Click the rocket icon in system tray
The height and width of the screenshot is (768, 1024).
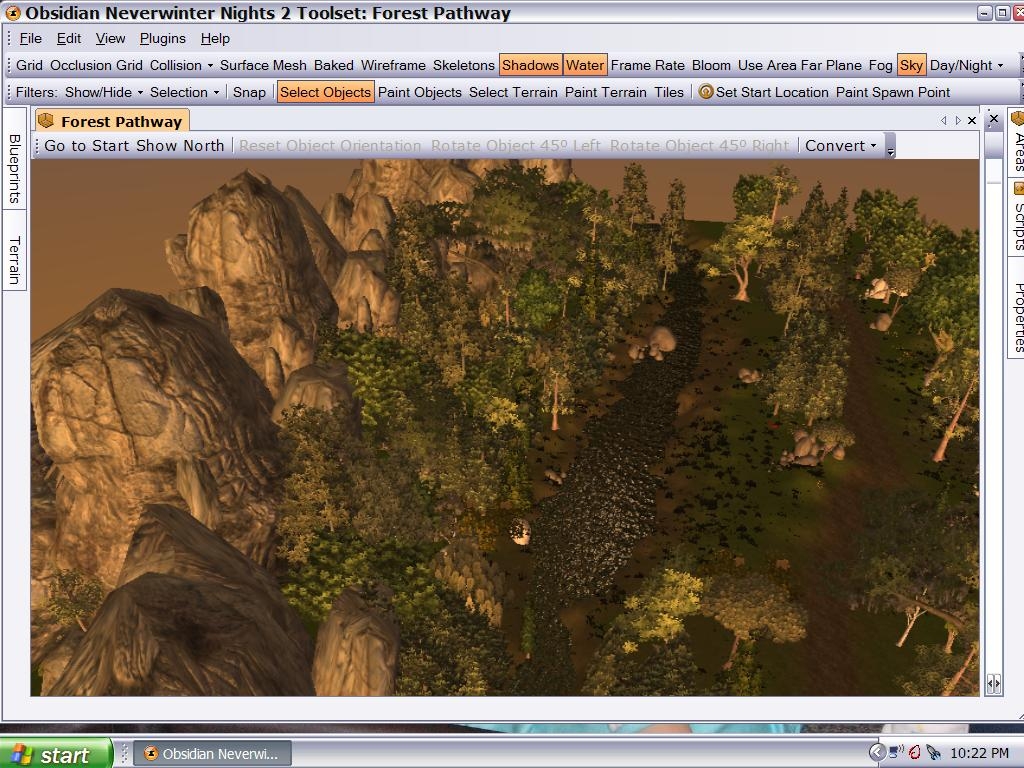[x=933, y=753]
